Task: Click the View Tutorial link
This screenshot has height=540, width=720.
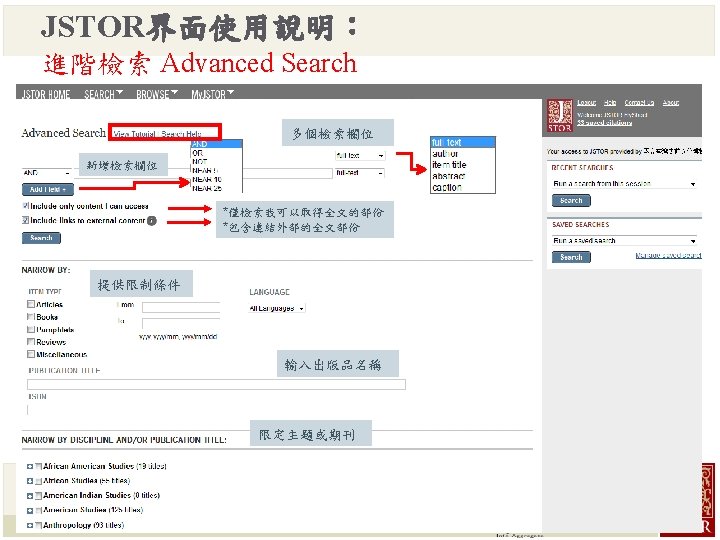Action: tap(134, 134)
